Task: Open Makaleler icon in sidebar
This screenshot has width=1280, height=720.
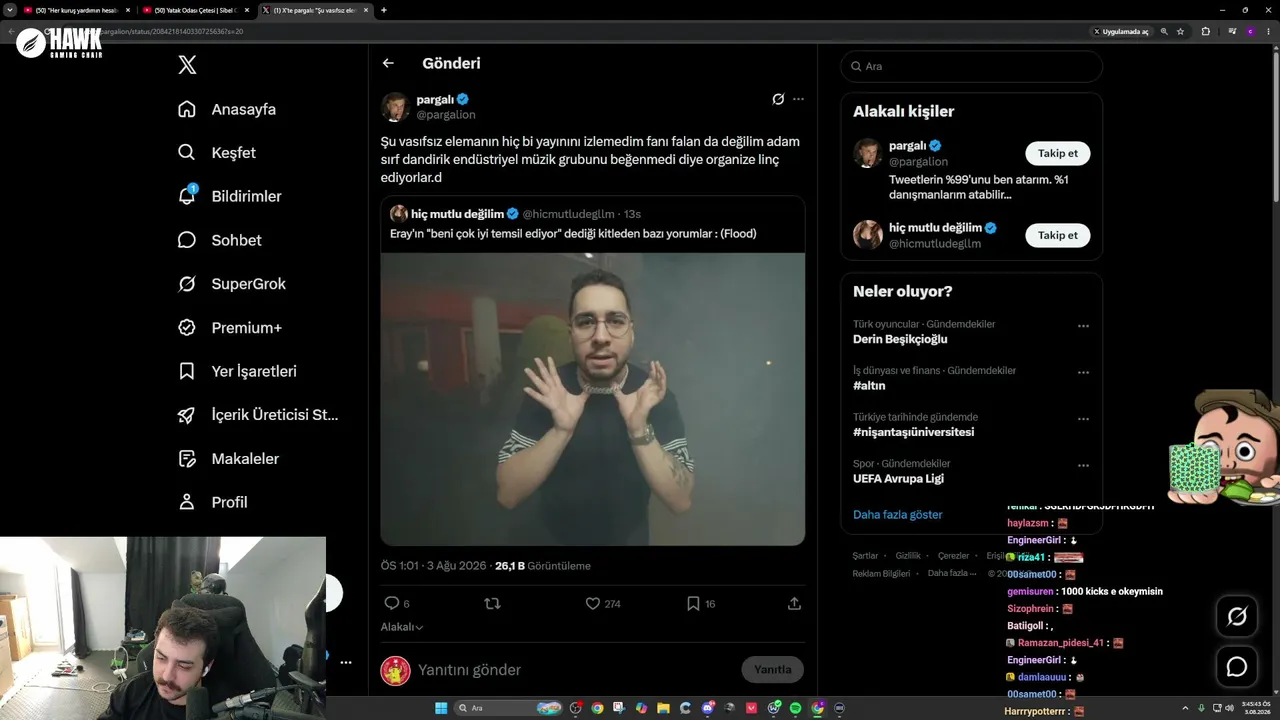Action: coord(187,458)
